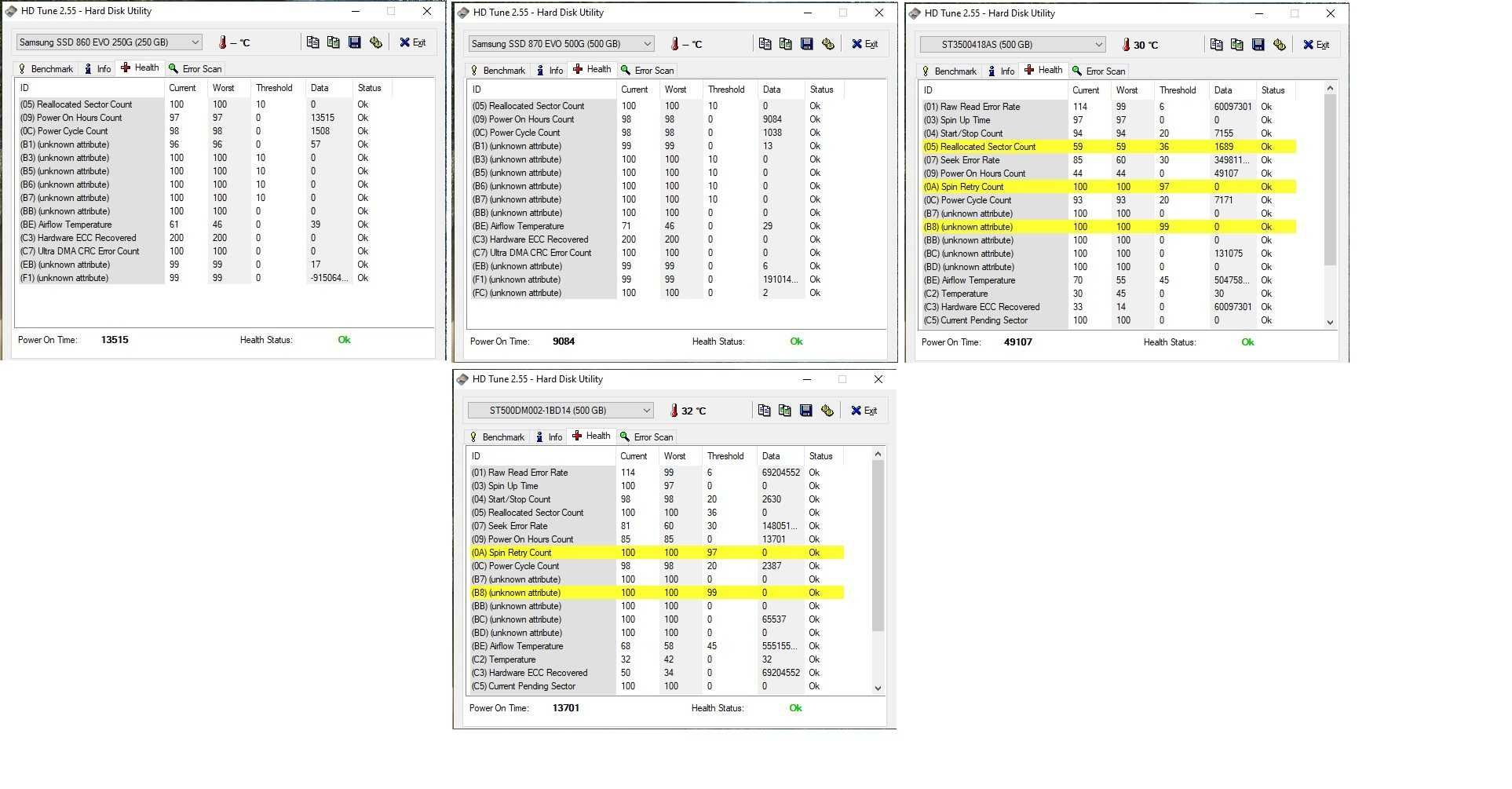
Task: Open options icon in Samsung 860 EVO window
Action: (x=376, y=42)
